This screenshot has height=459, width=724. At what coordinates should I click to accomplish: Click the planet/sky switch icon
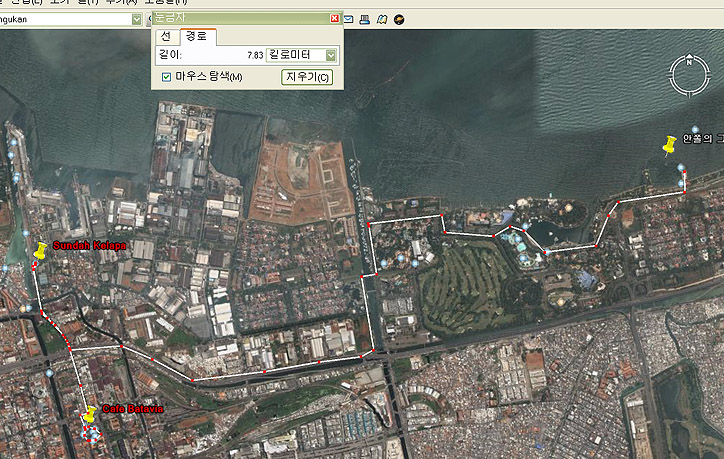399,19
